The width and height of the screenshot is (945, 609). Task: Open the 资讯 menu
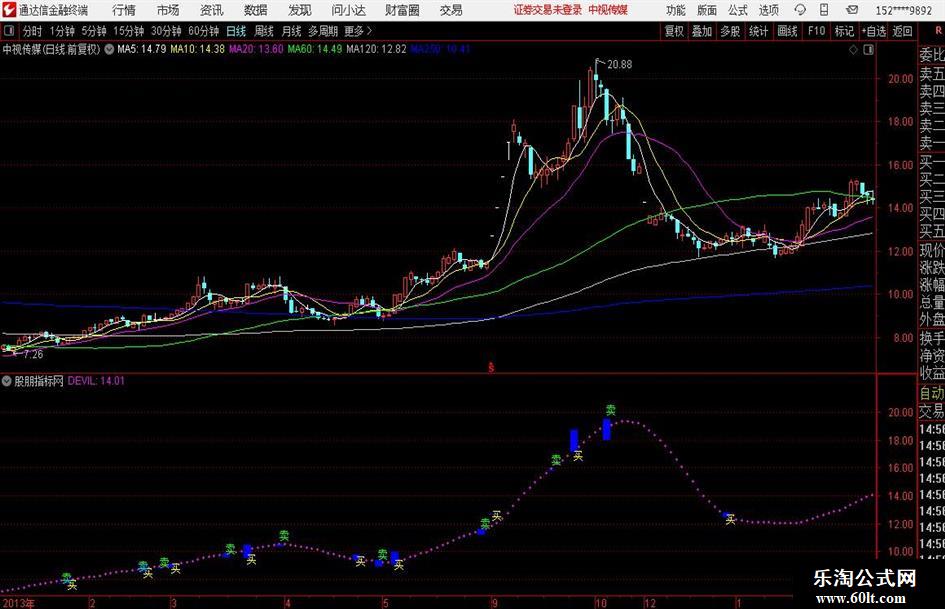coord(212,10)
